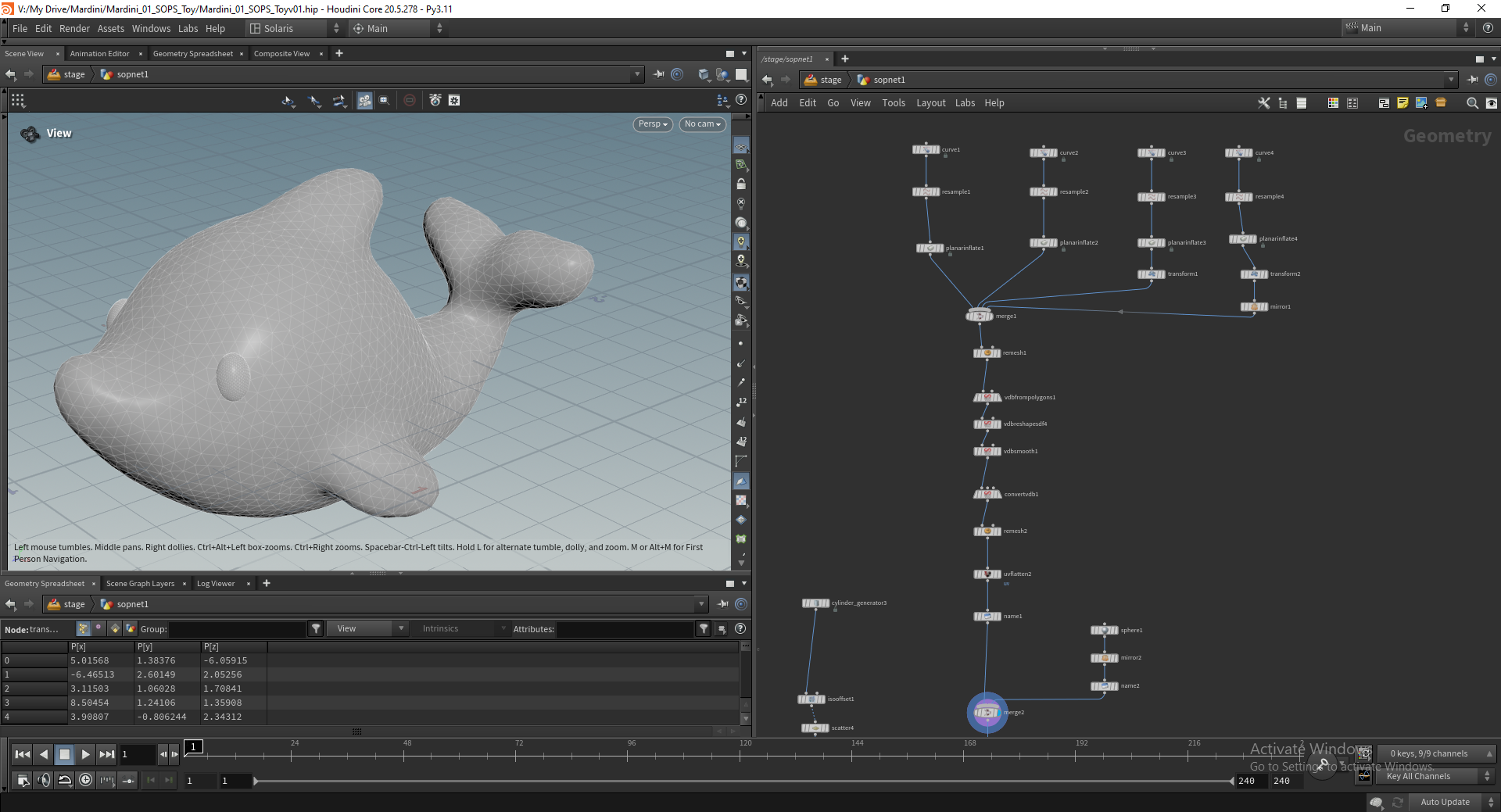Select the sphere1 node
The image size is (1501, 812).
1104,630
